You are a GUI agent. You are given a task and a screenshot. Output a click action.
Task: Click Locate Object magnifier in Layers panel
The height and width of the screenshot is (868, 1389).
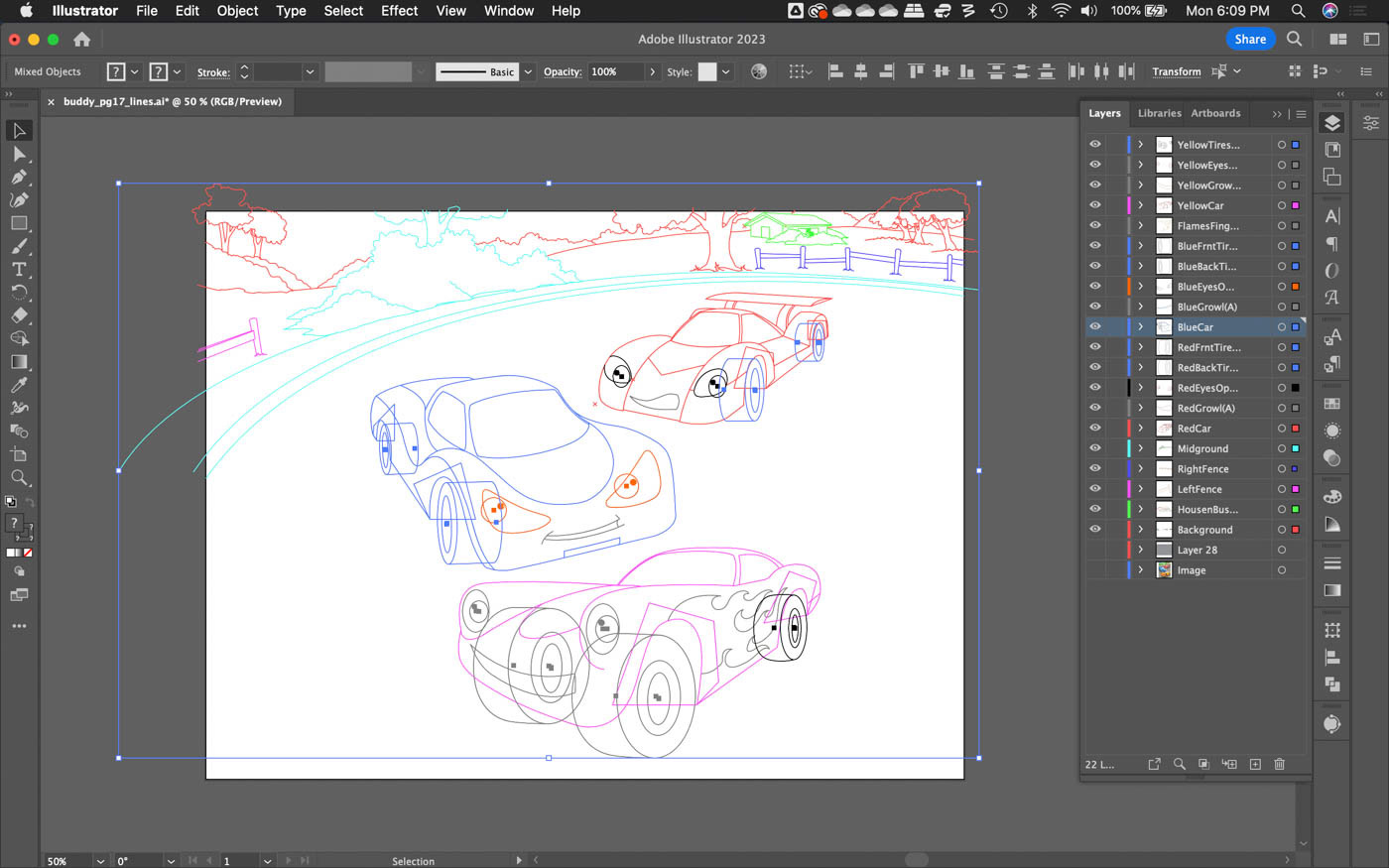pos(1179,764)
